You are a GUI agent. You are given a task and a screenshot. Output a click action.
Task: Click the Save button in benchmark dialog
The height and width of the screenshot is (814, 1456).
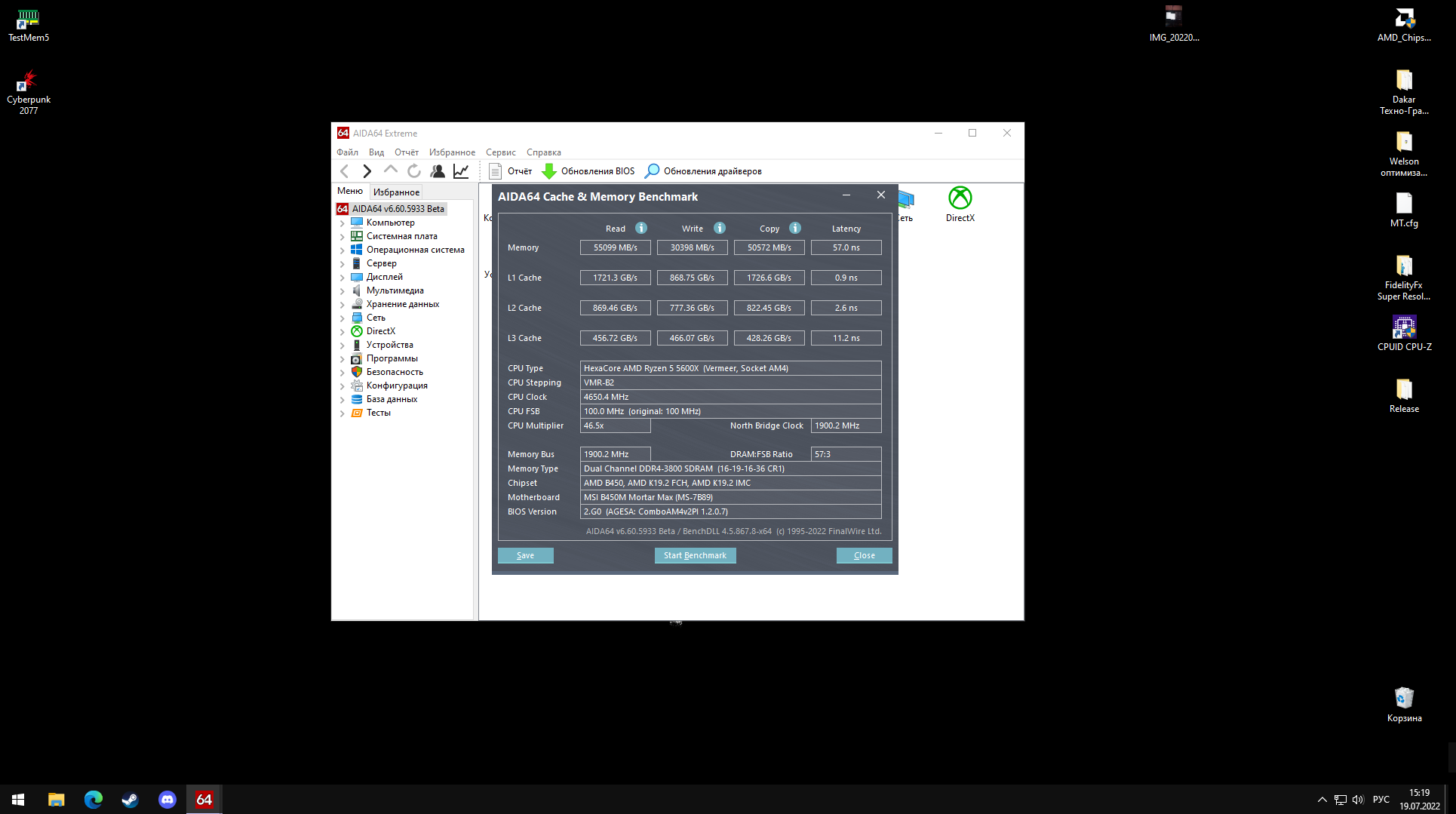tap(526, 555)
